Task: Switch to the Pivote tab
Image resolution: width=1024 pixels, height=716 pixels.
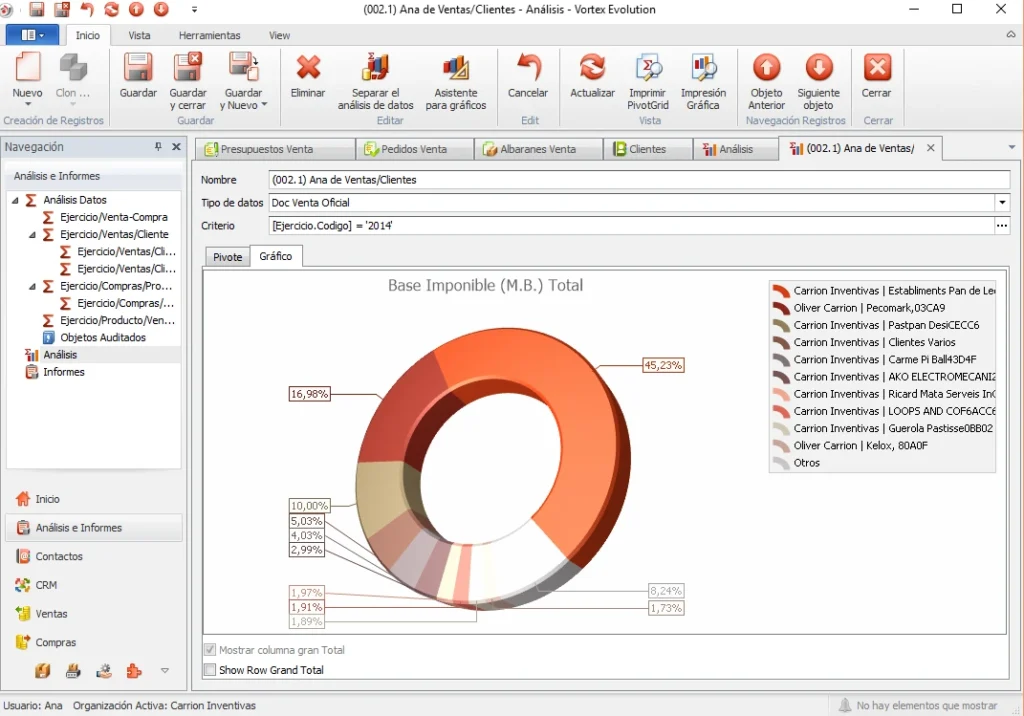Action: 227,257
